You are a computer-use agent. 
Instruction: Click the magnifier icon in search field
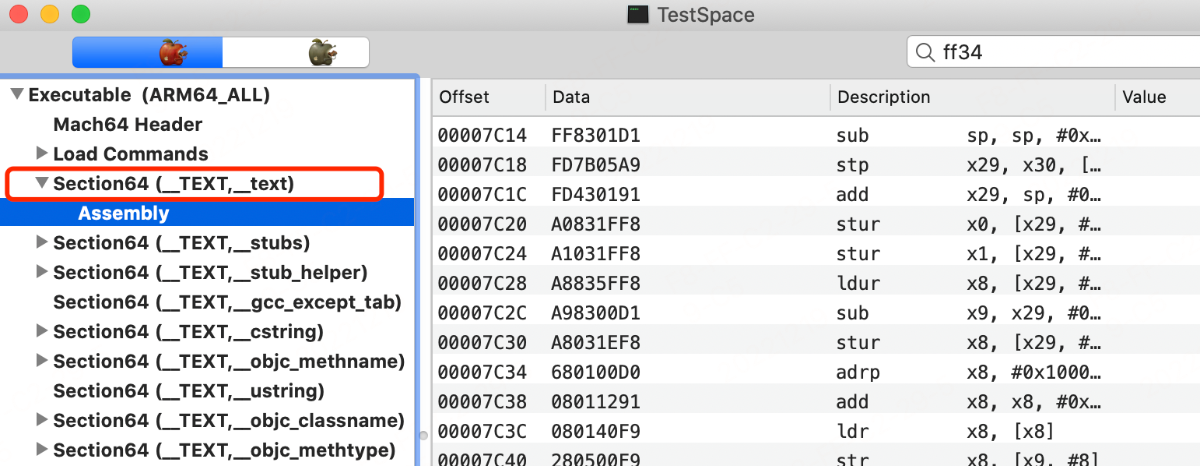click(x=925, y=52)
